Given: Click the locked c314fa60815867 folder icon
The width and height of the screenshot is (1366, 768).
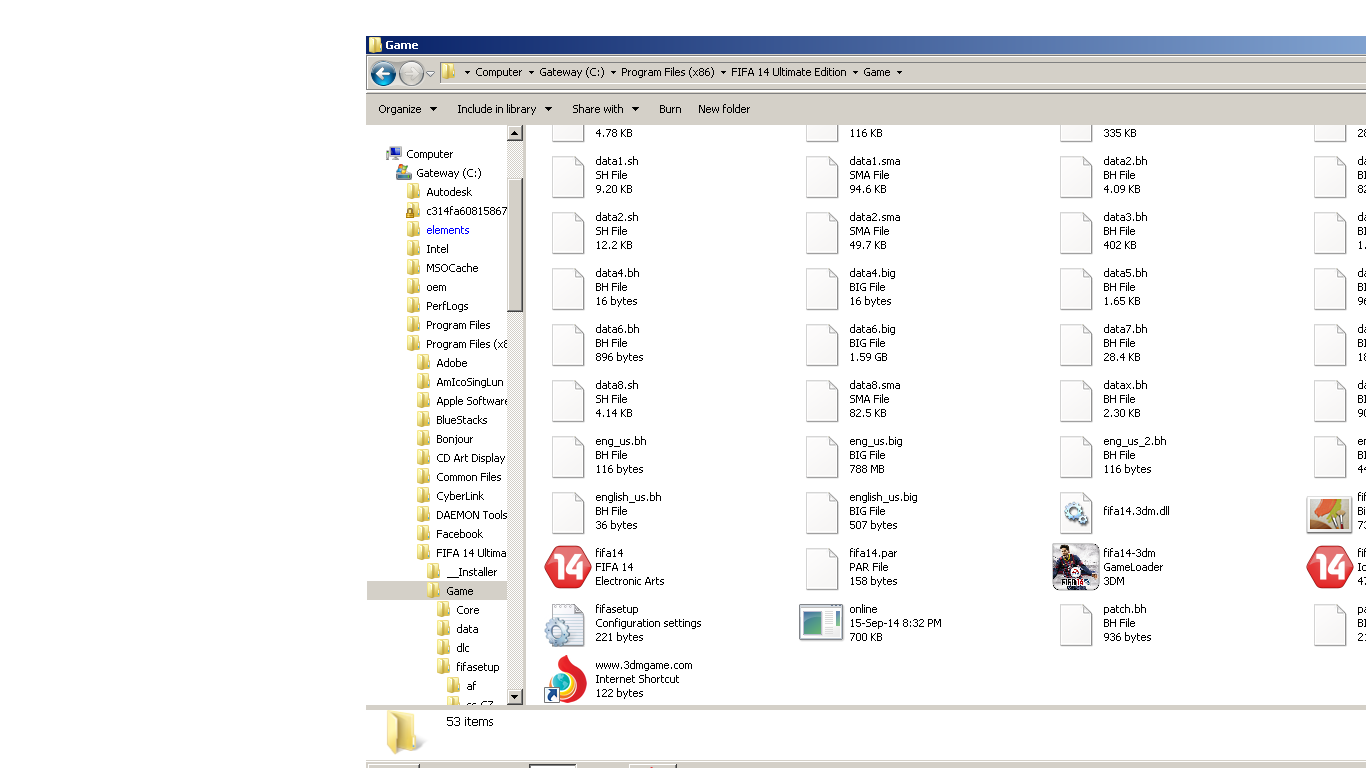Looking at the screenshot, I should 413,211.
